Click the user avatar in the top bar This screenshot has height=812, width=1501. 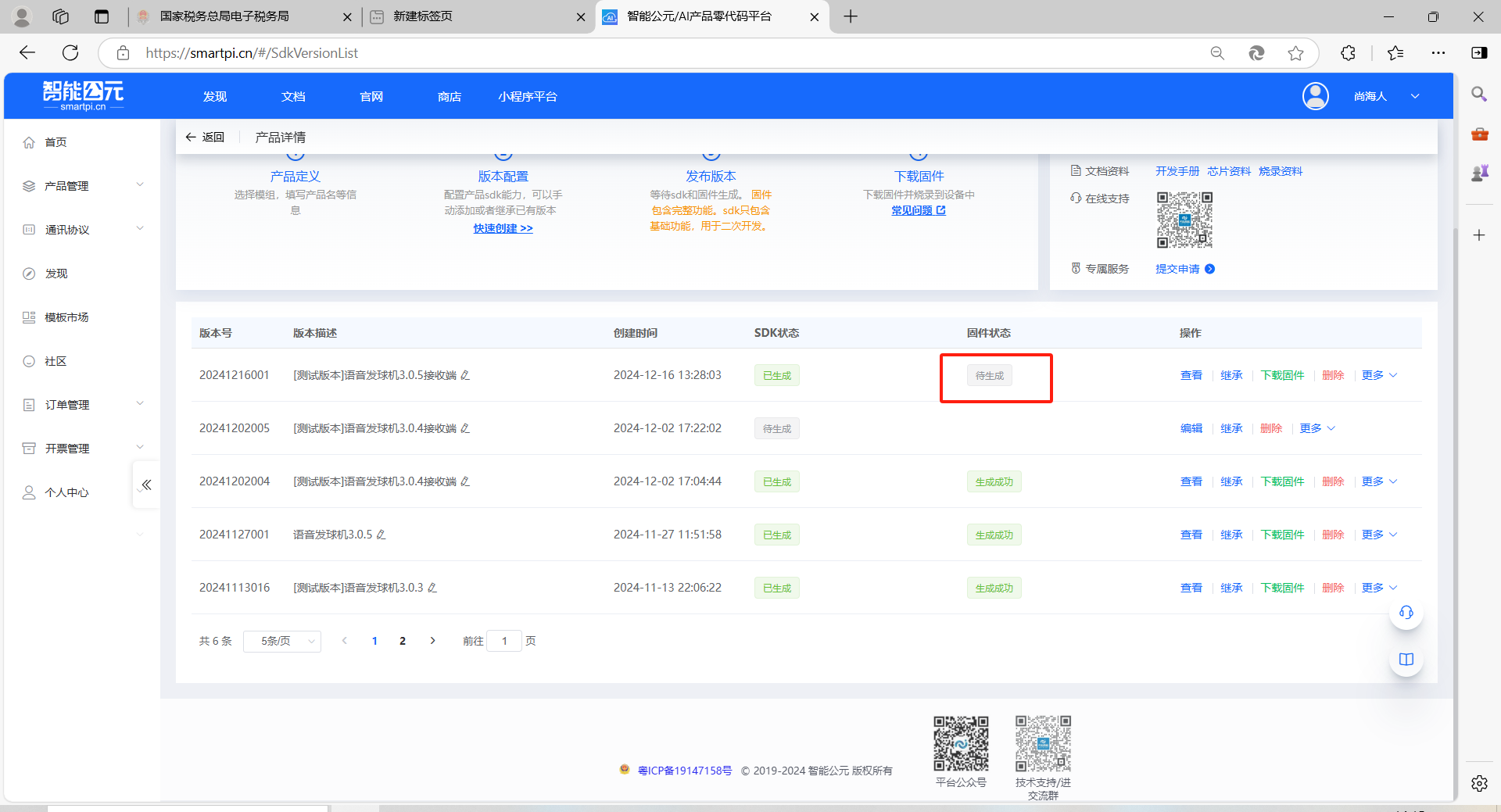(1315, 95)
